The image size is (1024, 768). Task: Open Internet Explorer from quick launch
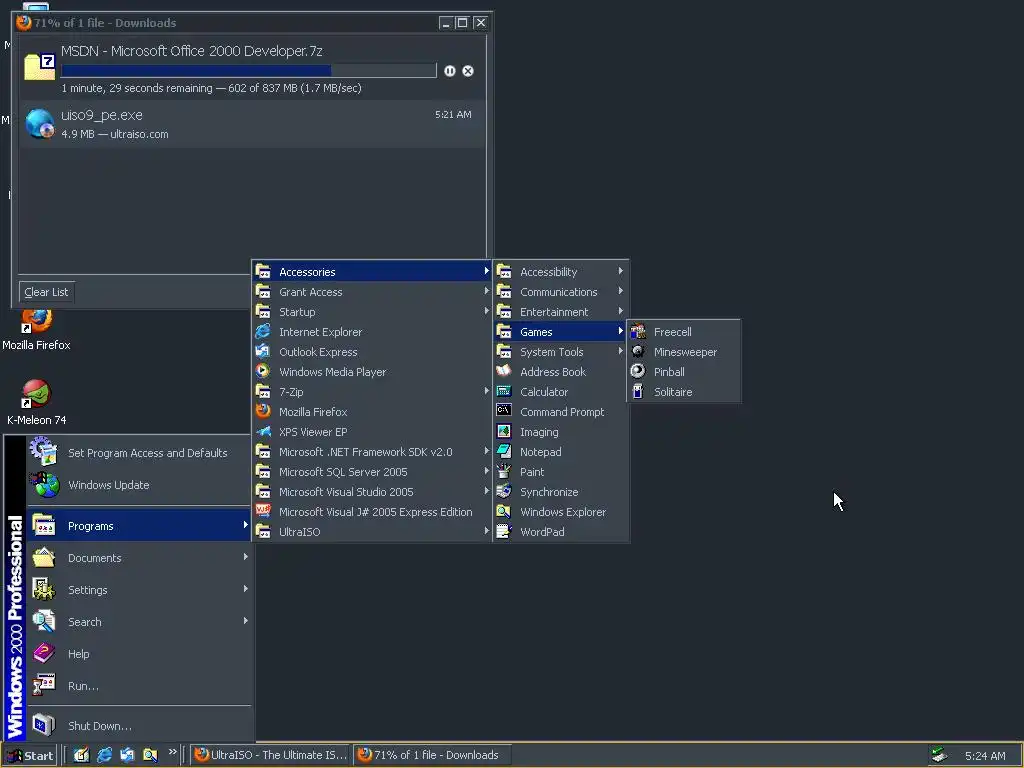(104, 756)
